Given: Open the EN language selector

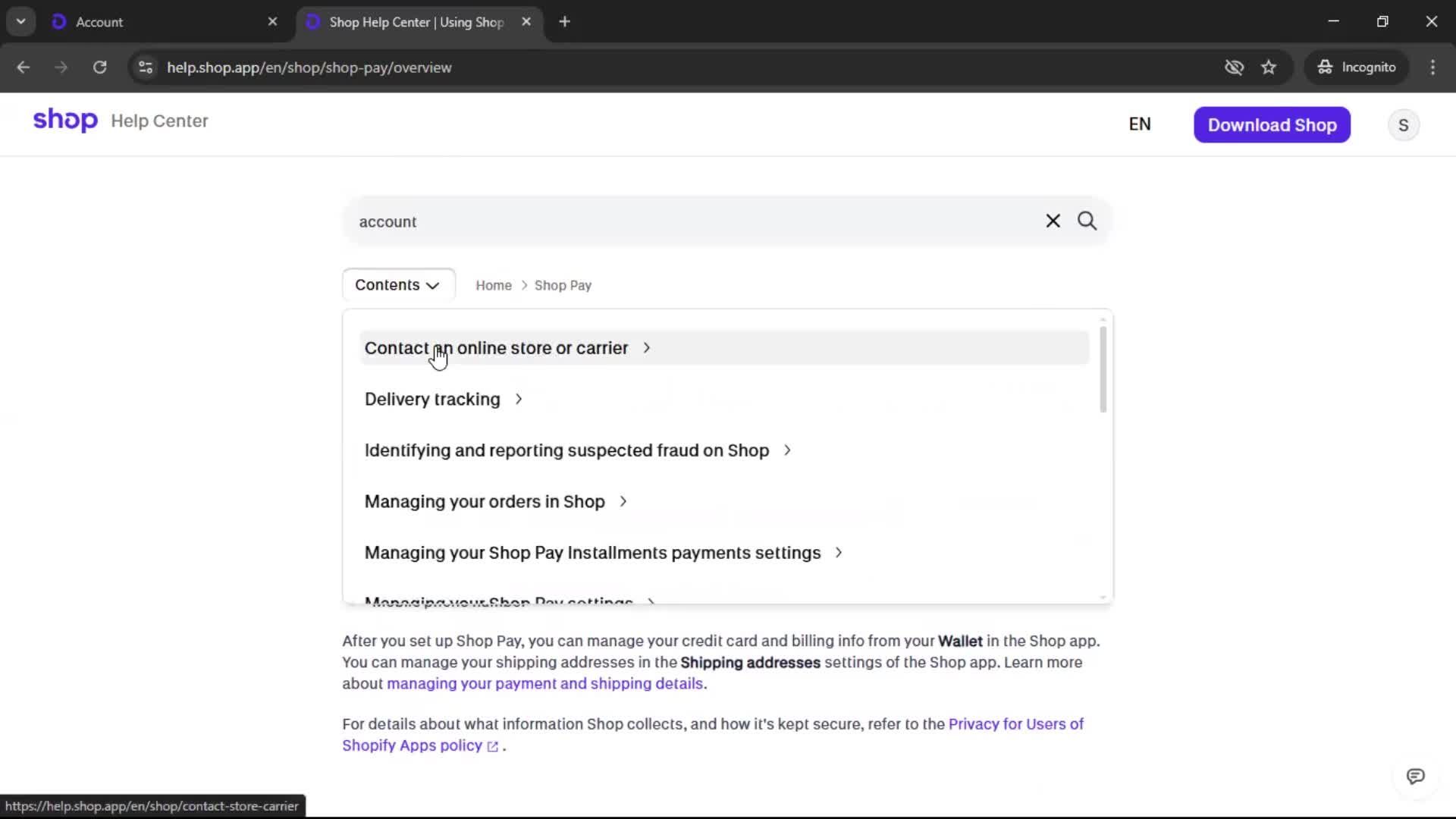Looking at the screenshot, I should pyautogui.click(x=1139, y=124).
